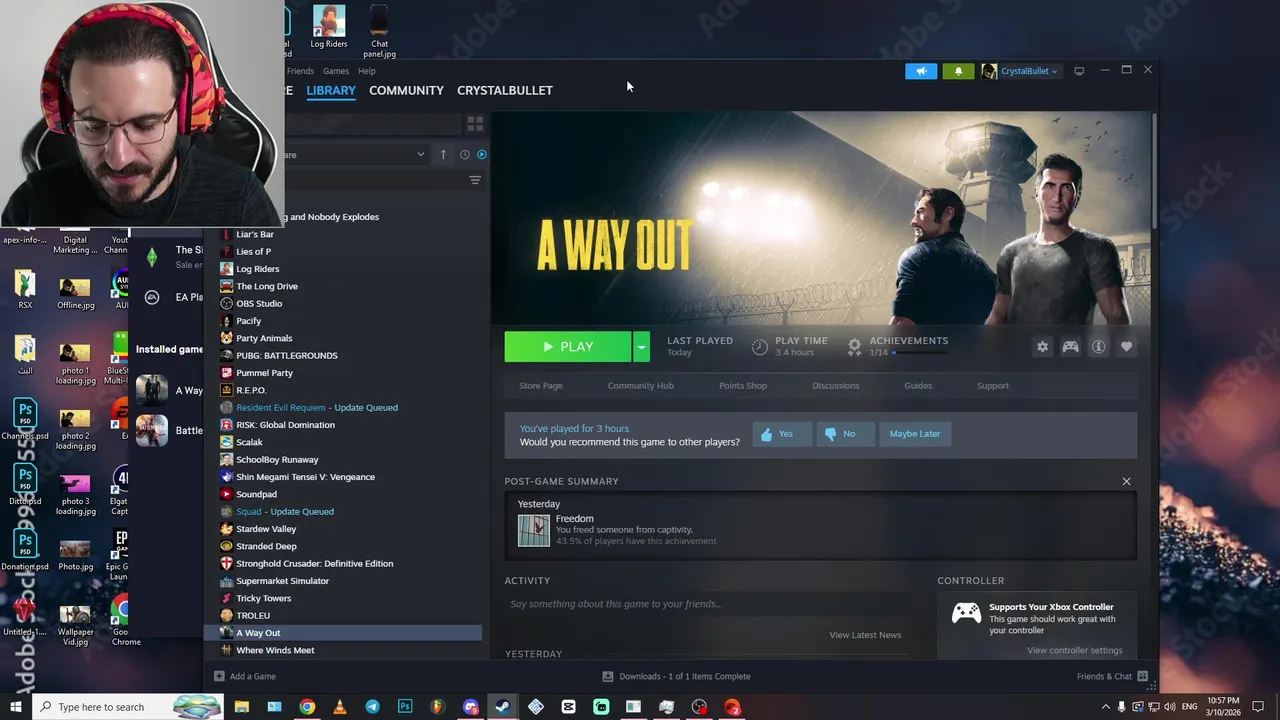The width and height of the screenshot is (1280, 720).
Task: Click the achievements progress bar
Action: click(x=920, y=353)
